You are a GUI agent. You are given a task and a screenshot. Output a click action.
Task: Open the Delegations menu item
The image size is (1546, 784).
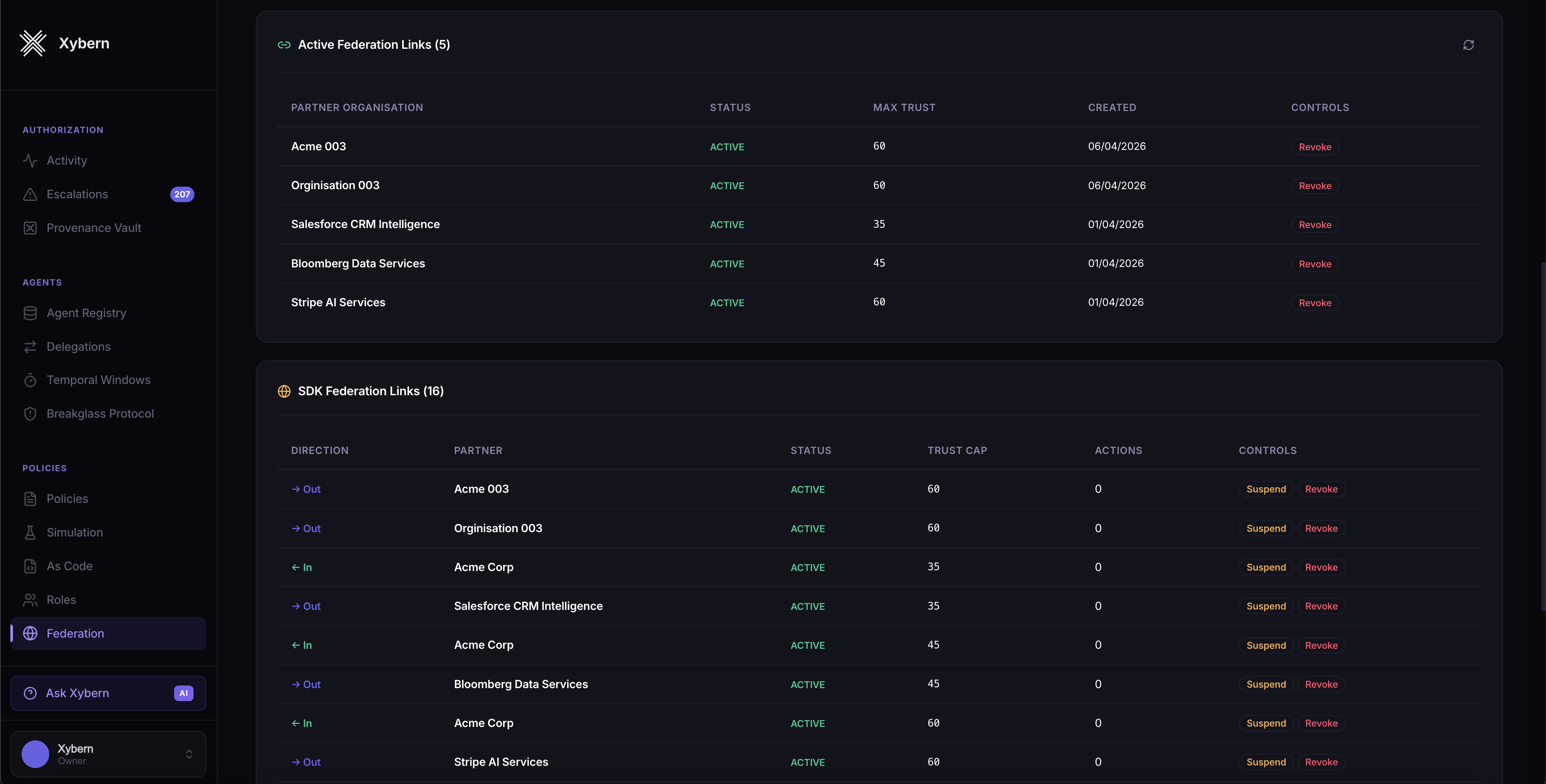point(79,347)
